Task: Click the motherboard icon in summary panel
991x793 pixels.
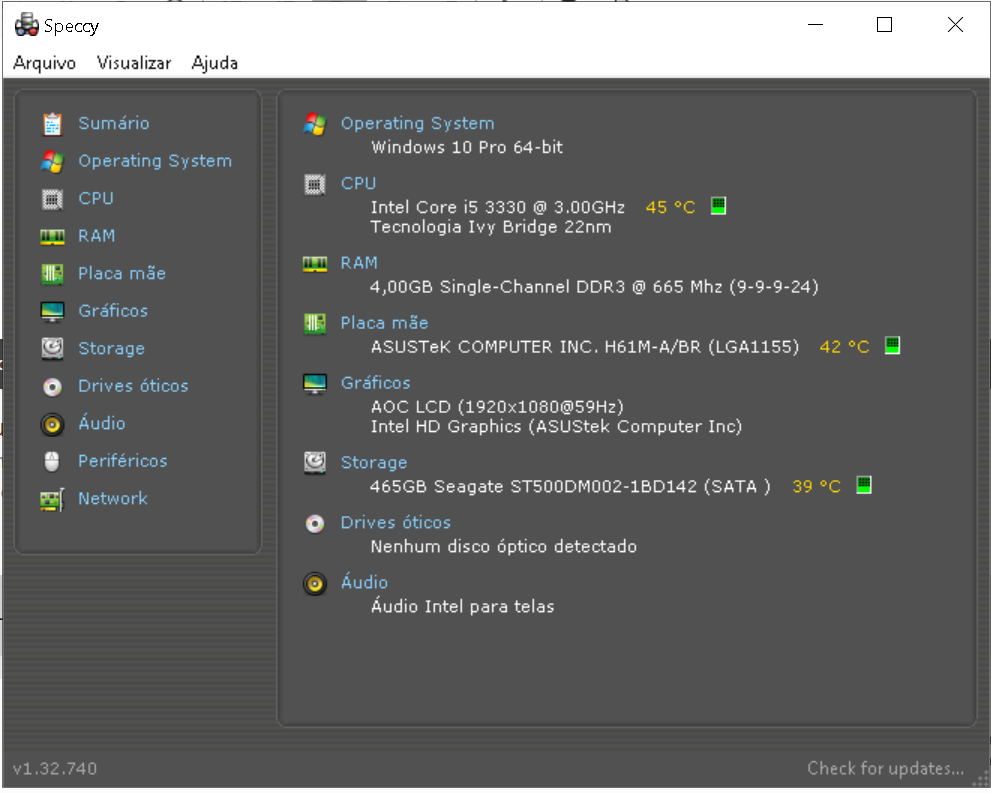Action: (315, 324)
